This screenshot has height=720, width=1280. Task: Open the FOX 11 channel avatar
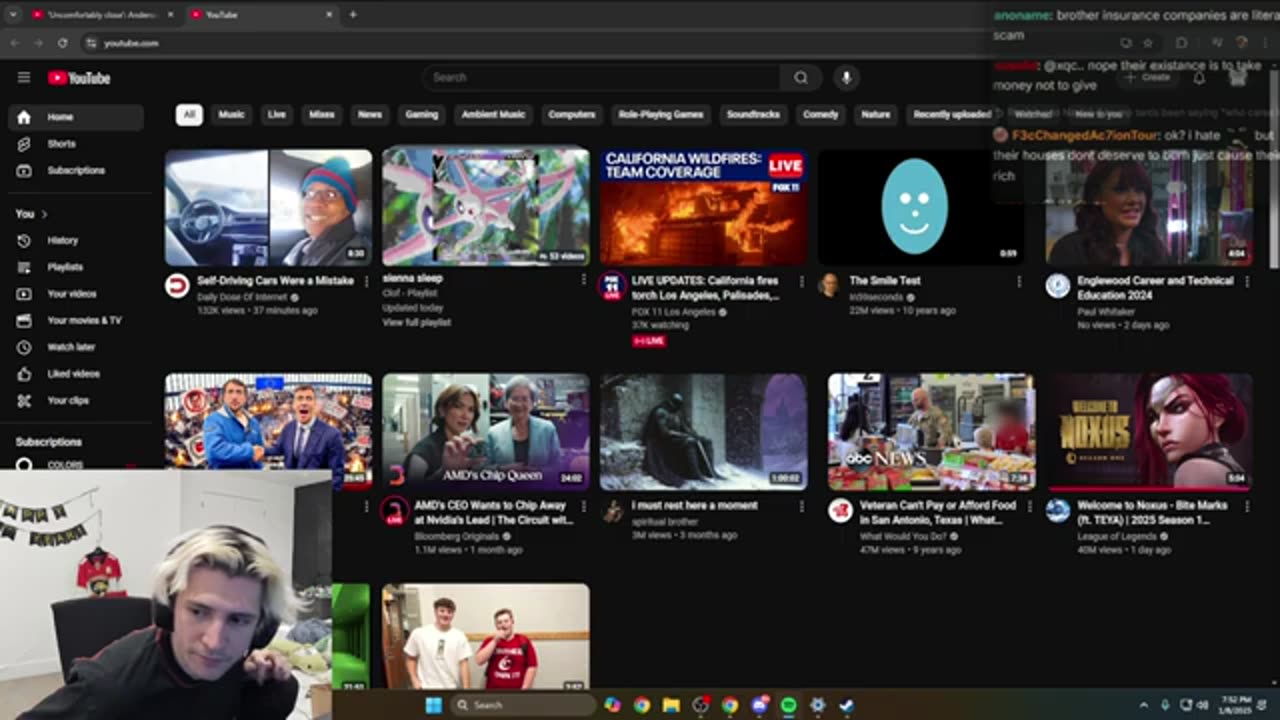click(x=612, y=286)
